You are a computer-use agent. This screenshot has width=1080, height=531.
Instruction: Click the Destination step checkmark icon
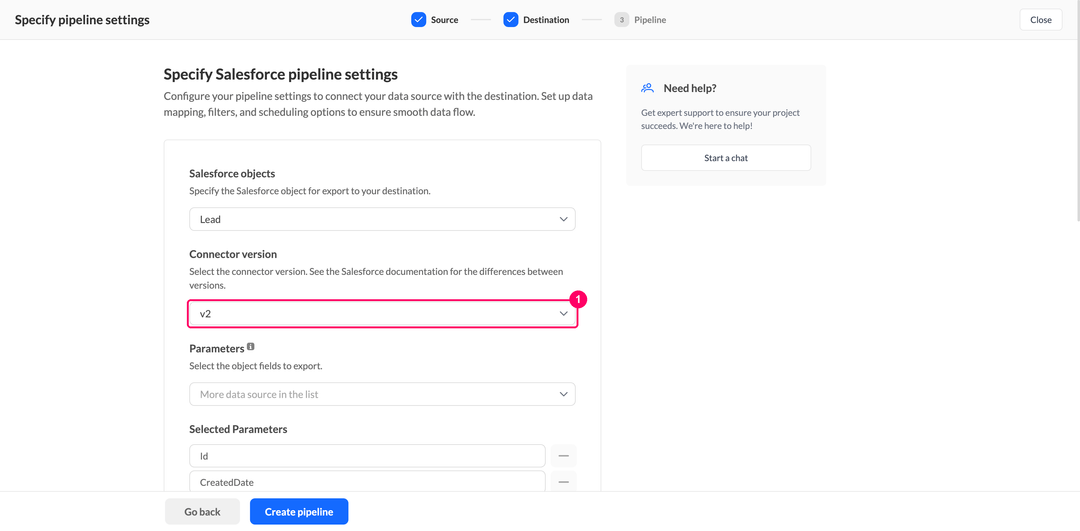(x=510, y=20)
